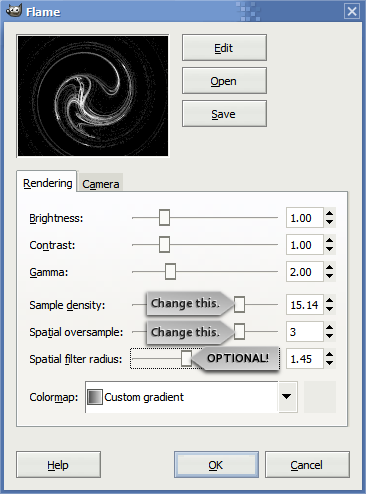This screenshot has width=366, height=494.
Task: Increase Brightness with the up stepper arrow
Action: pyautogui.click(x=329, y=214)
